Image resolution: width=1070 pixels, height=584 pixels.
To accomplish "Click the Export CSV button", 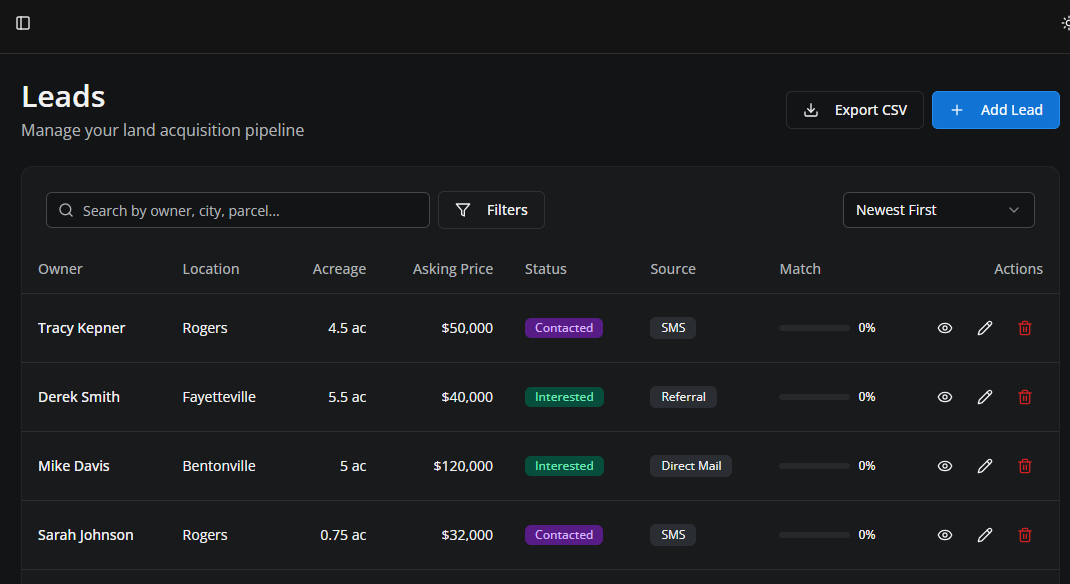I will [854, 110].
